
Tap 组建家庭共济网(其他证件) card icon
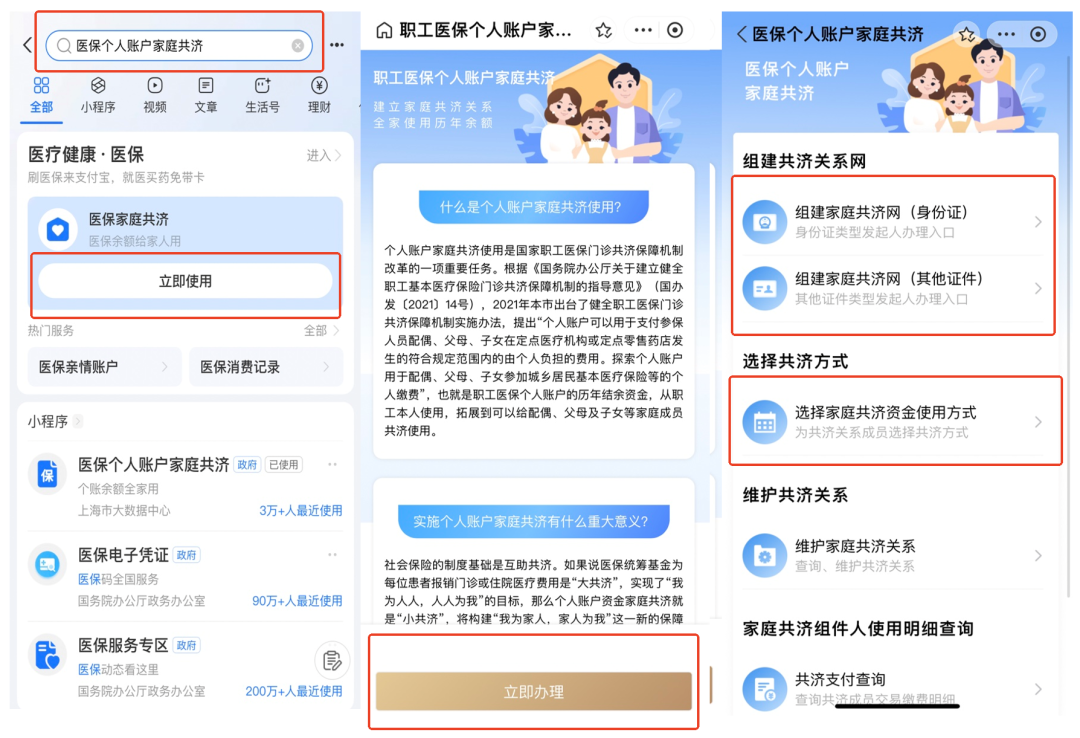[x=765, y=289]
